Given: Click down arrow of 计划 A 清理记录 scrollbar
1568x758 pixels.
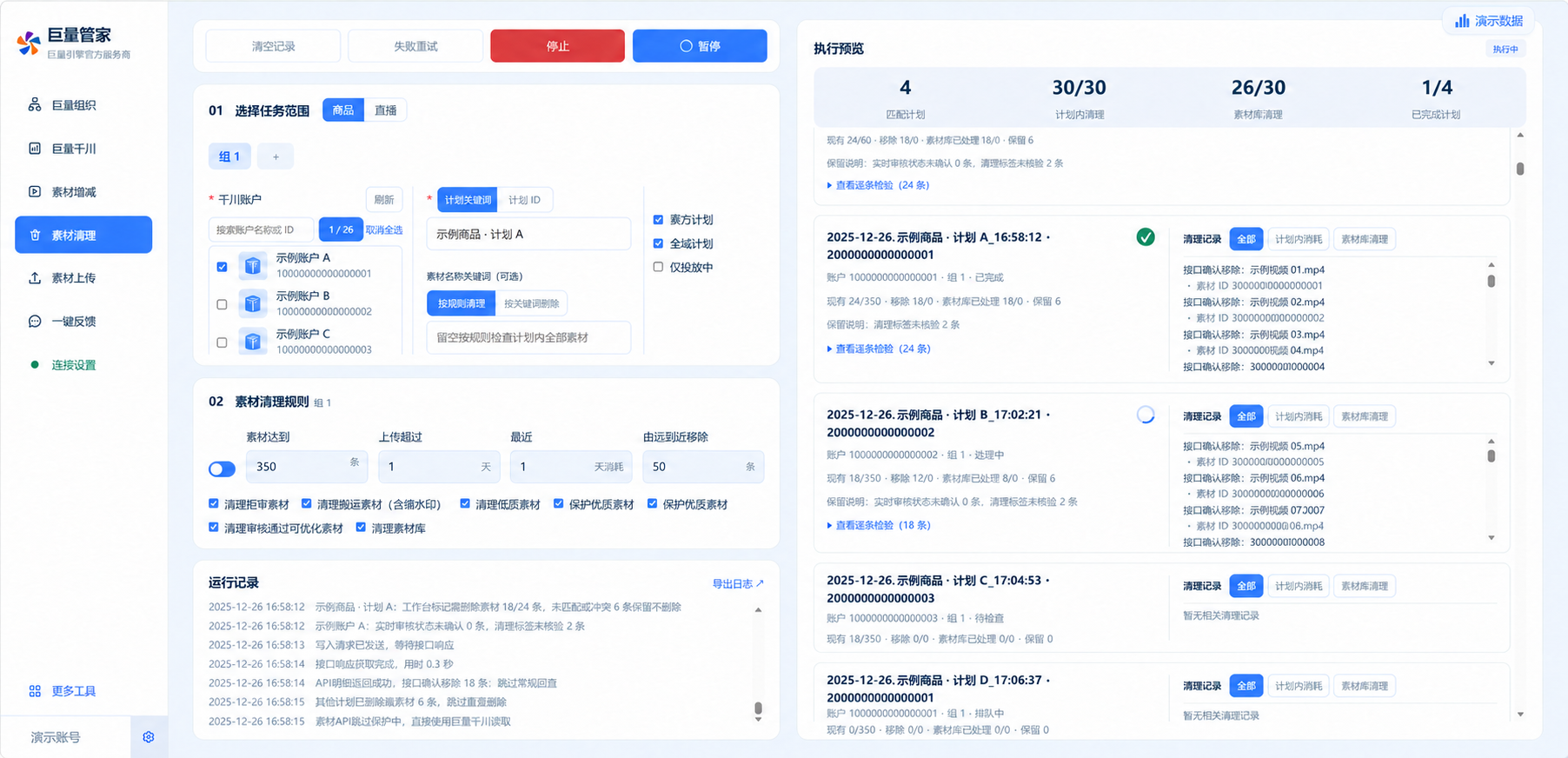Looking at the screenshot, I should coord(1492,363).
